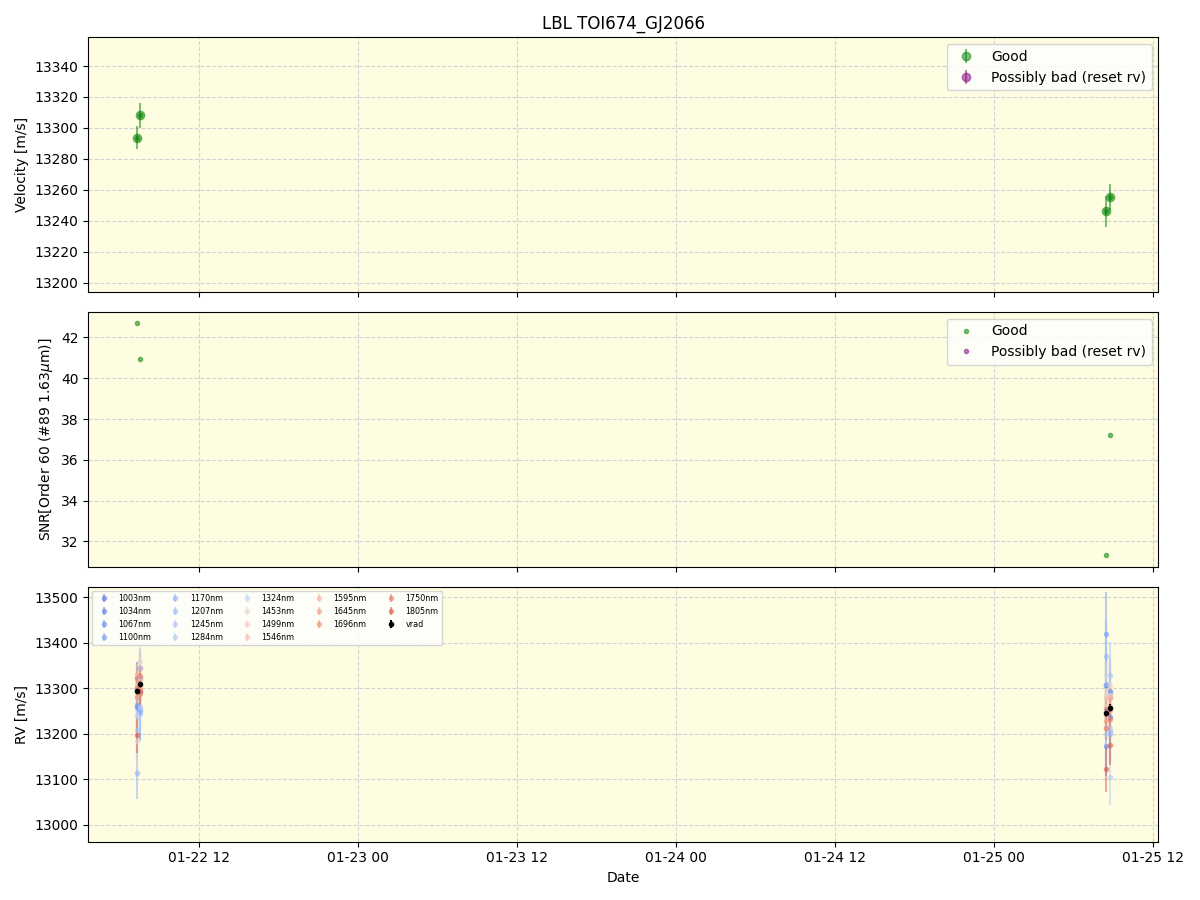Viewport: 1200px width, 900px height.
Task: Click 'Possibly bad (reset rv)' in SNR legend
Action: pyautogui.click(x=1068, y=351)
